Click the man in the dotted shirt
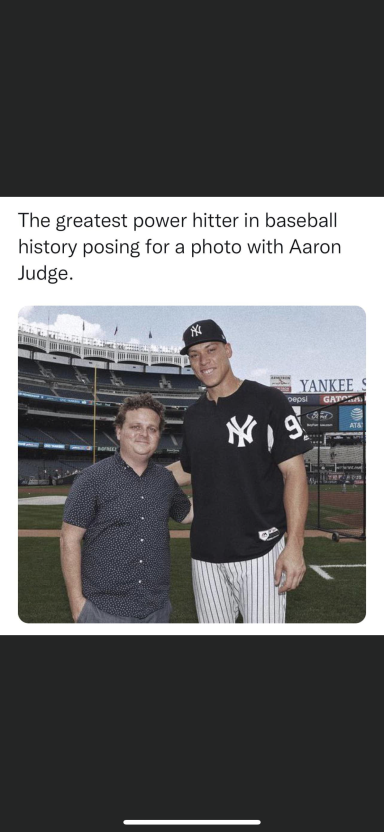Screen dimensions: 384x832 click(126, 509)
